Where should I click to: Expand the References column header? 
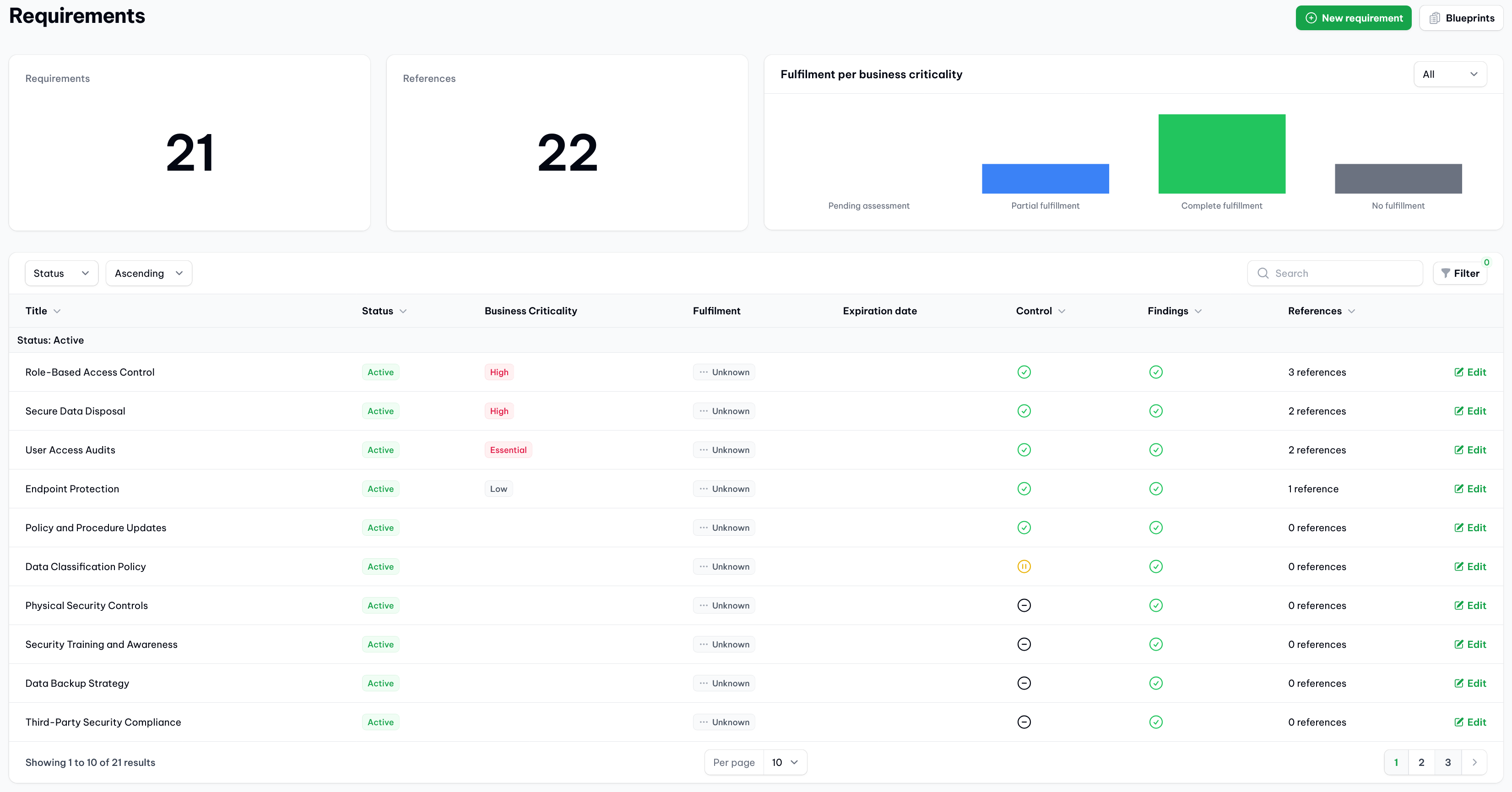pos(1352,311)
